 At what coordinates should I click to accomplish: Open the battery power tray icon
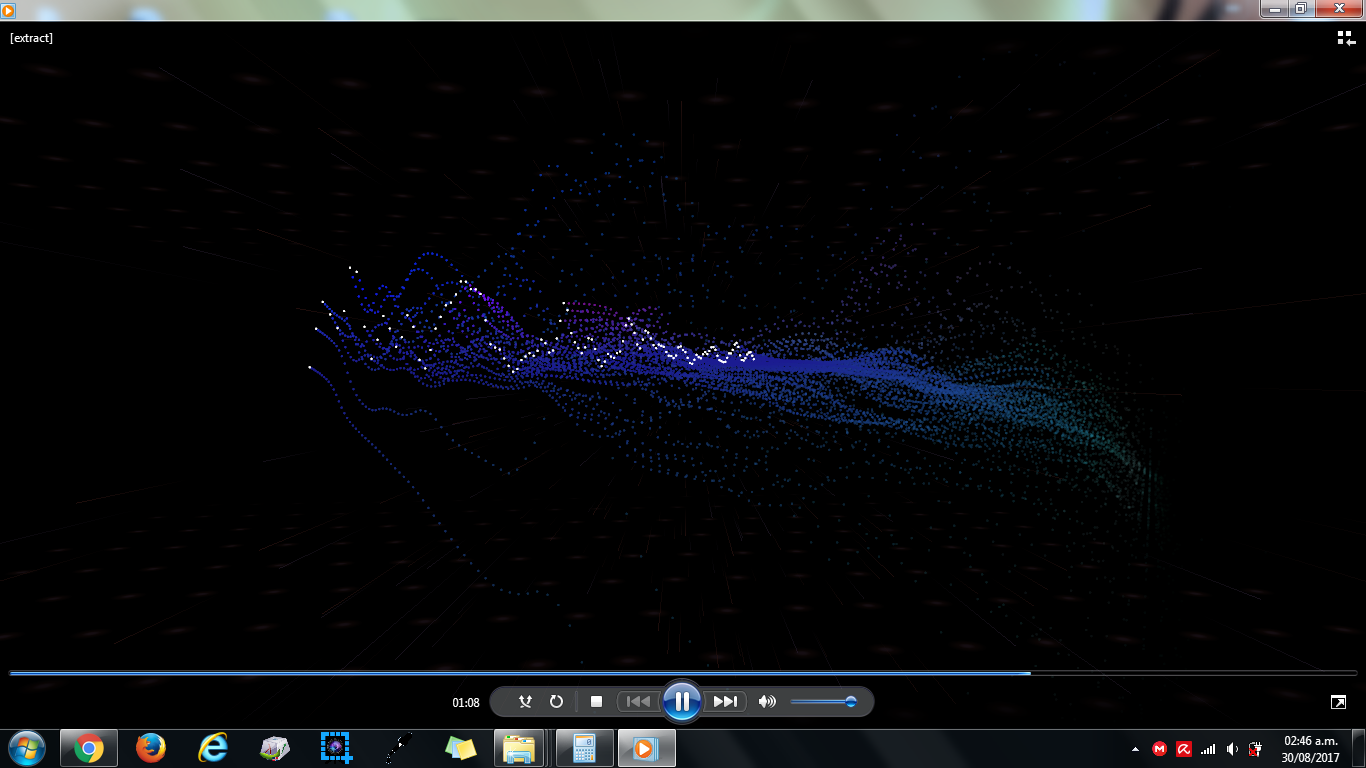click(1255, 749)
